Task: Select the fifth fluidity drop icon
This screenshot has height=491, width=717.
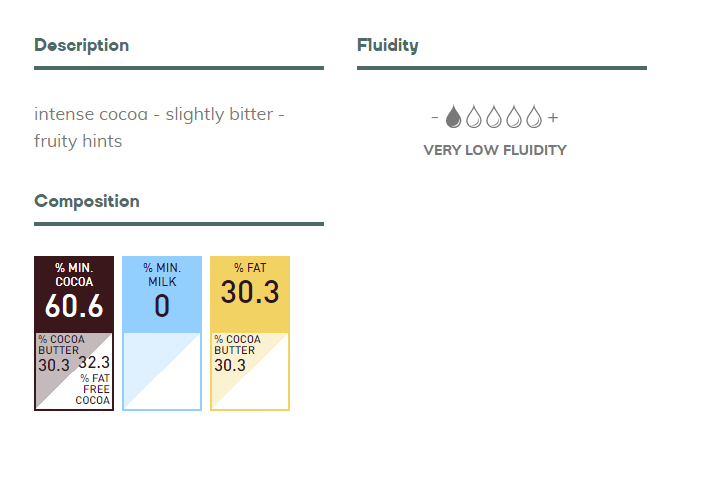Action: (x=534, y=117)
